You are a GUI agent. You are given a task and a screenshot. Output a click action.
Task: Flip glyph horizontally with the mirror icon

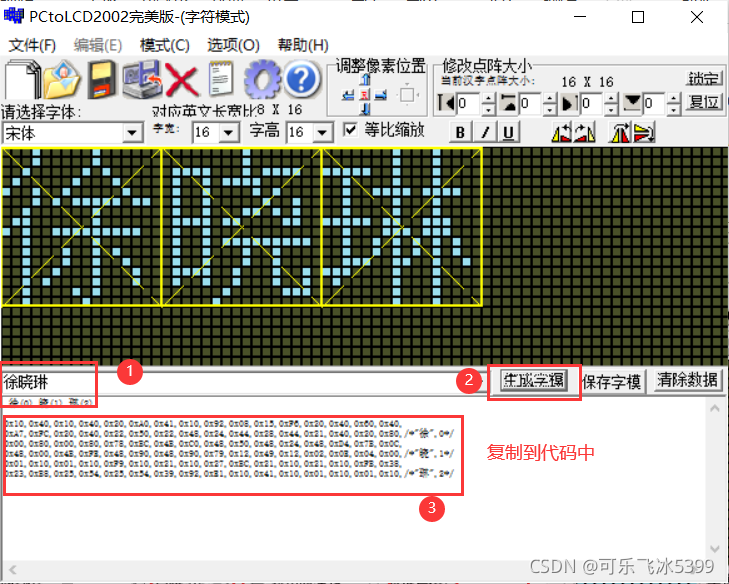620,133
